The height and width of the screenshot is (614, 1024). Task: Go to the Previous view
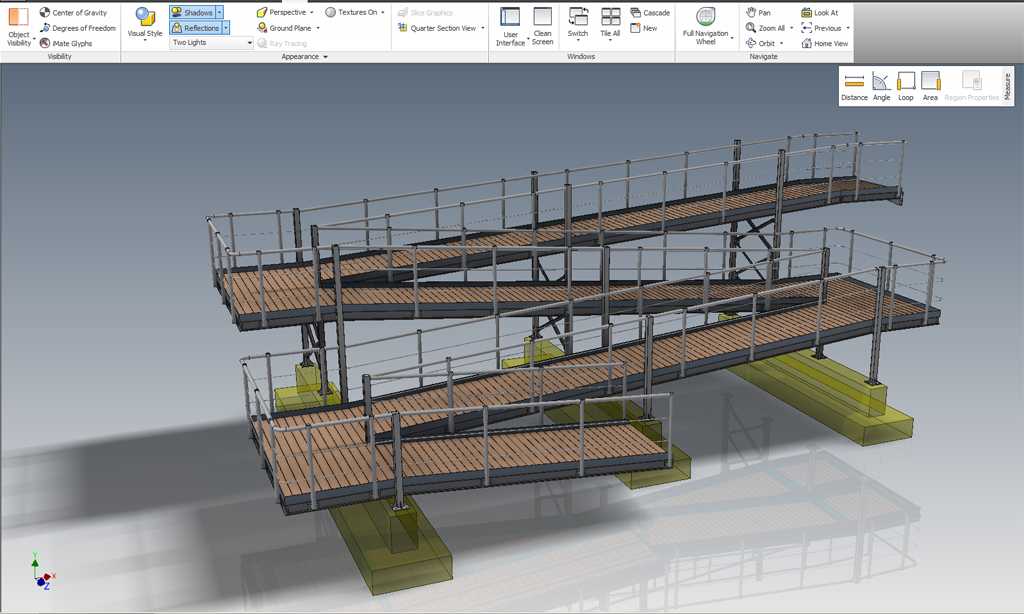[x=821, y=28]
